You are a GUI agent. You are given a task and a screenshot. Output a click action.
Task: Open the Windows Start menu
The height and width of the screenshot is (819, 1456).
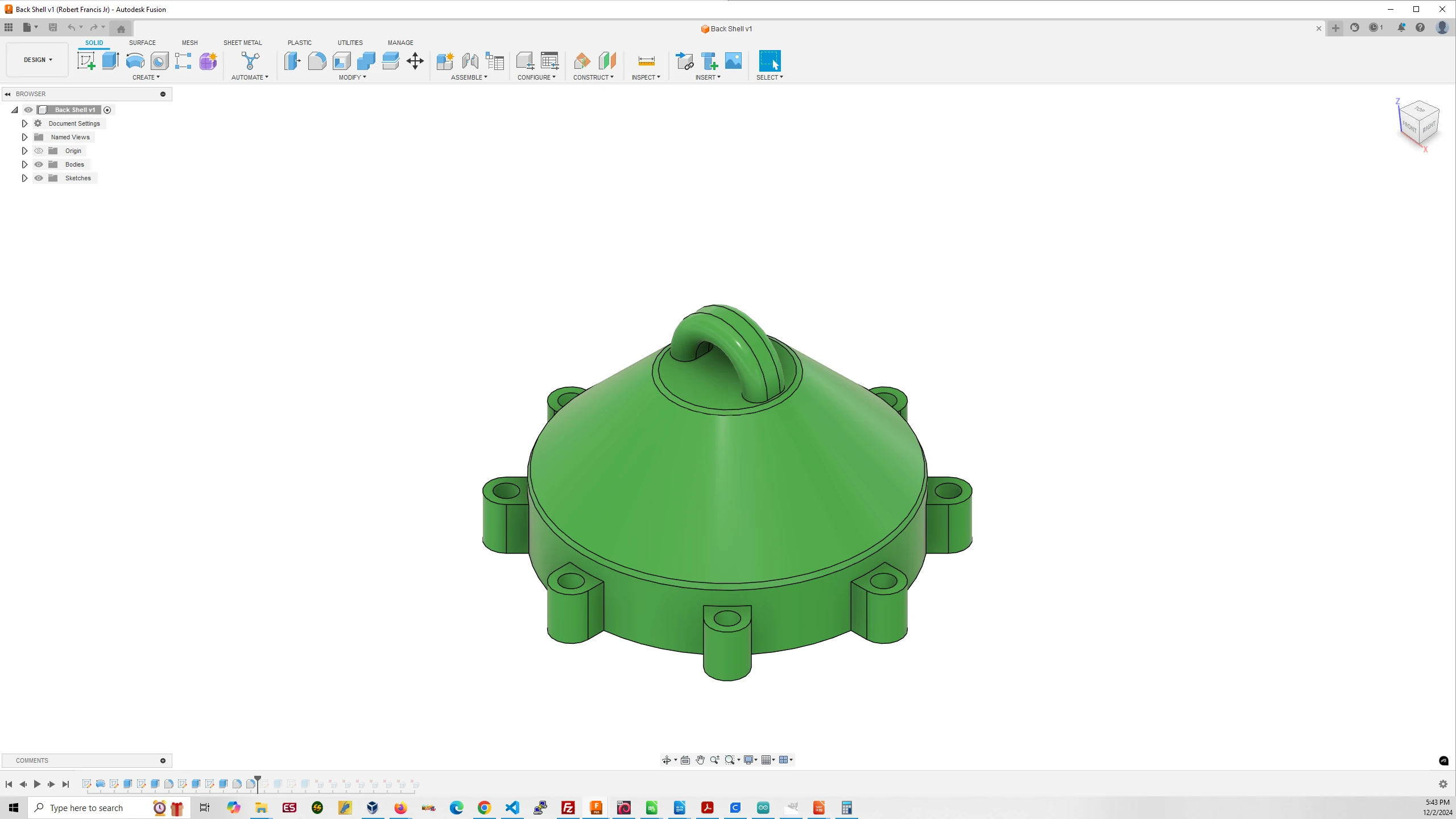pyautogui.click(x=14, y=808)
